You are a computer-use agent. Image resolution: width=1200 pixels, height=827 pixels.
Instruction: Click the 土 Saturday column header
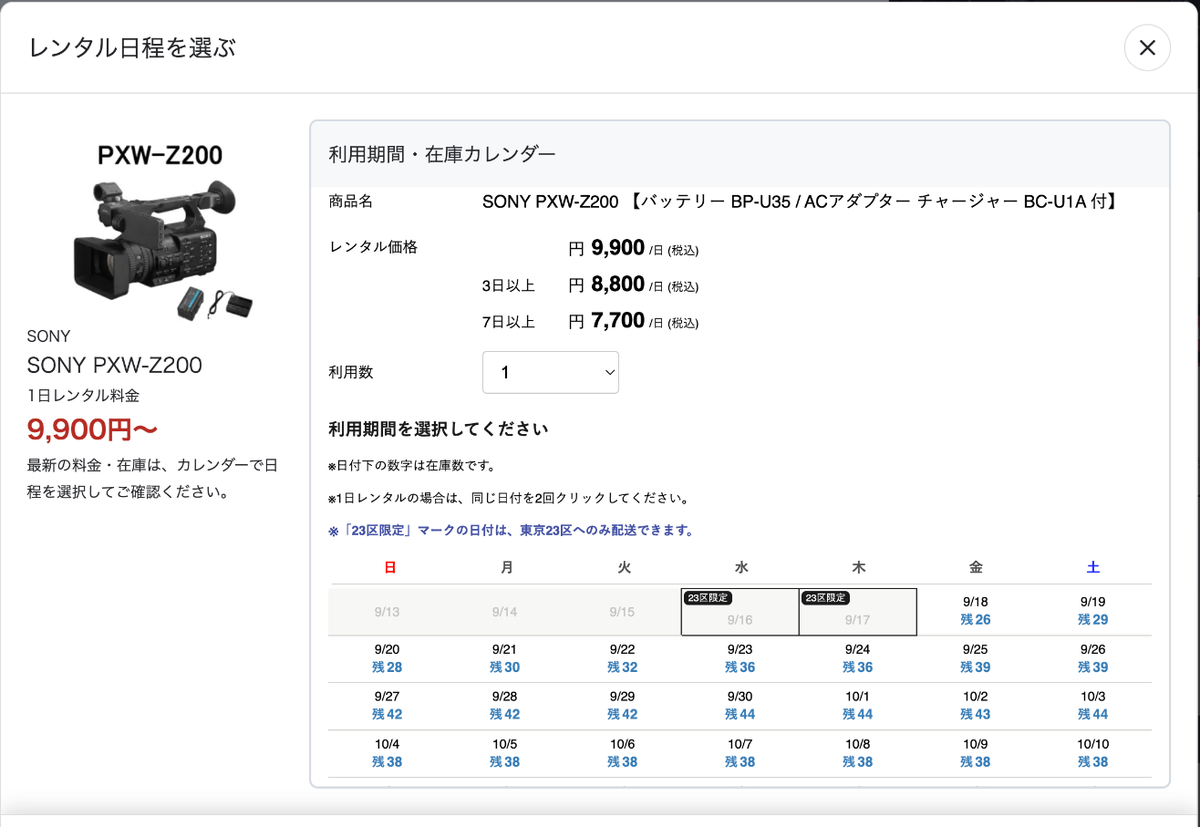pos(1093,567)
